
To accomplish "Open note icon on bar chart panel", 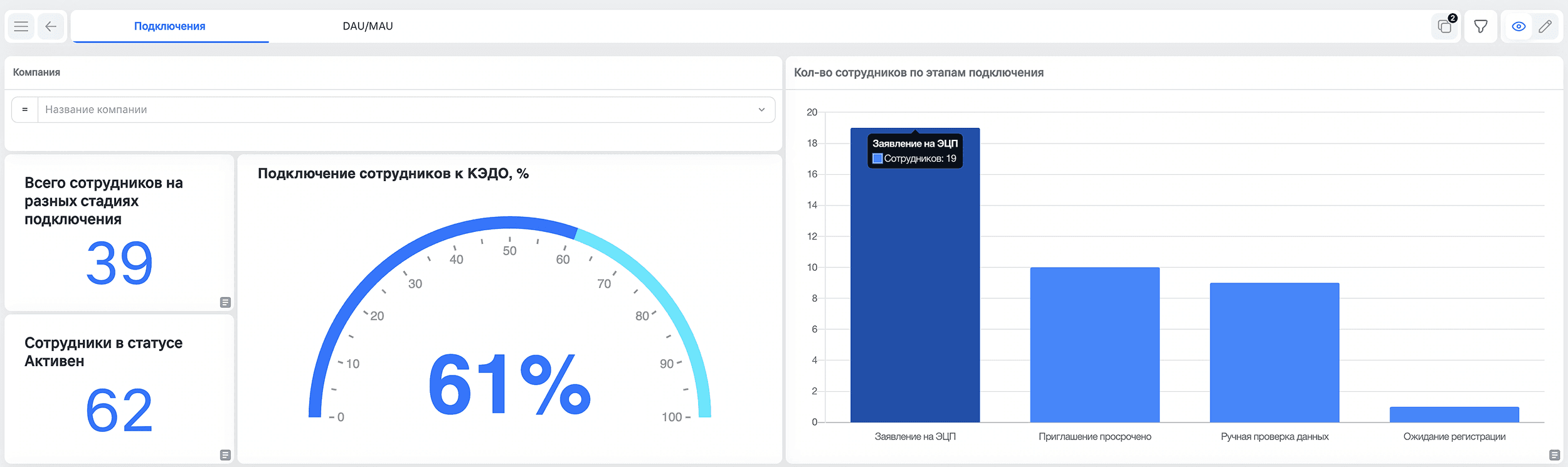I will (1555, 455).
